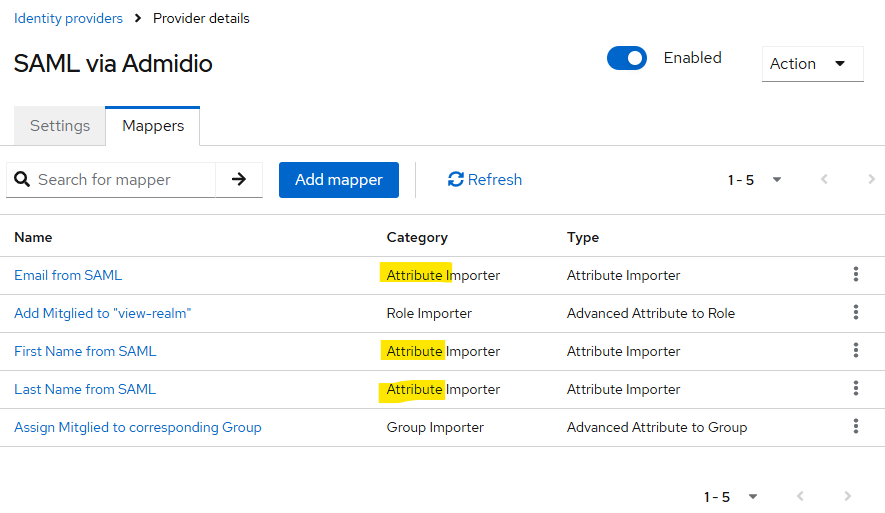The image size is (885, 513).
Task: Open kebab menu for Email from SAML
Action: pos(855,275)
